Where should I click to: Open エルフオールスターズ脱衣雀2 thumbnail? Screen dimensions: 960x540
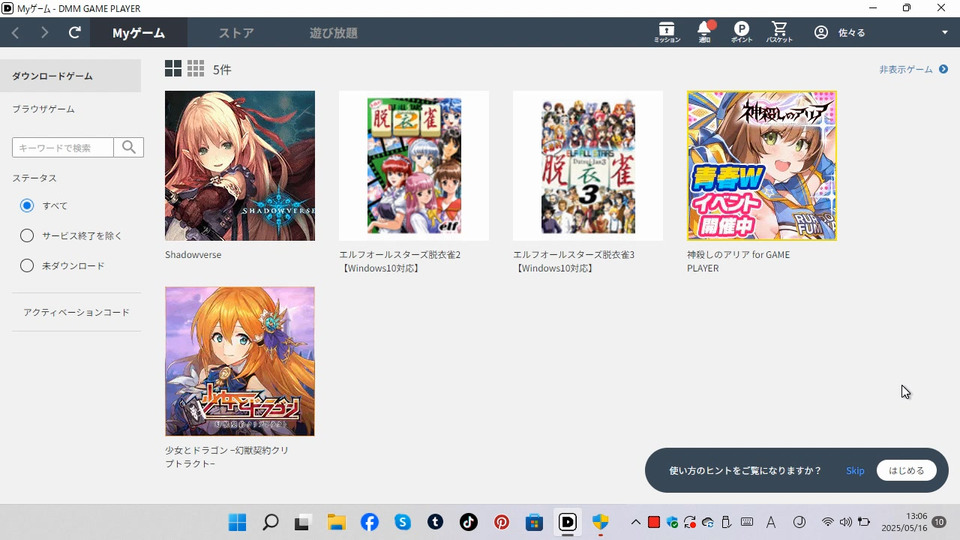tap(414, 166)
